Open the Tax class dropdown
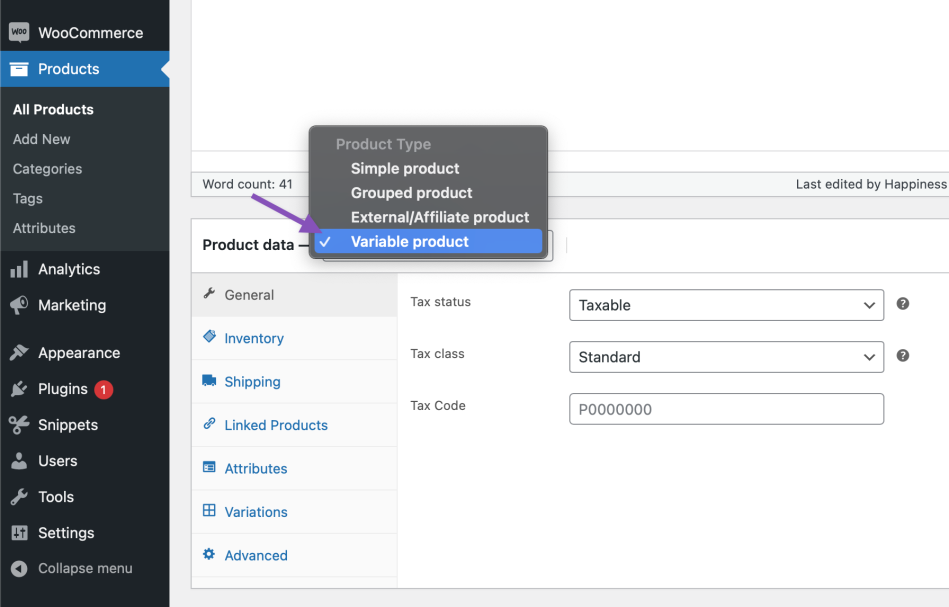 (726, 357)
